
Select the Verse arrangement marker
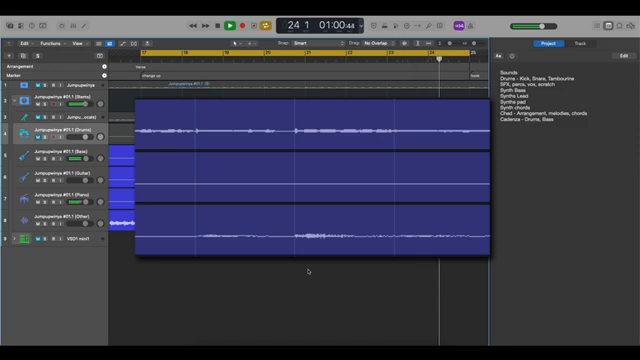pyautogui.click(x=140, y=67)
